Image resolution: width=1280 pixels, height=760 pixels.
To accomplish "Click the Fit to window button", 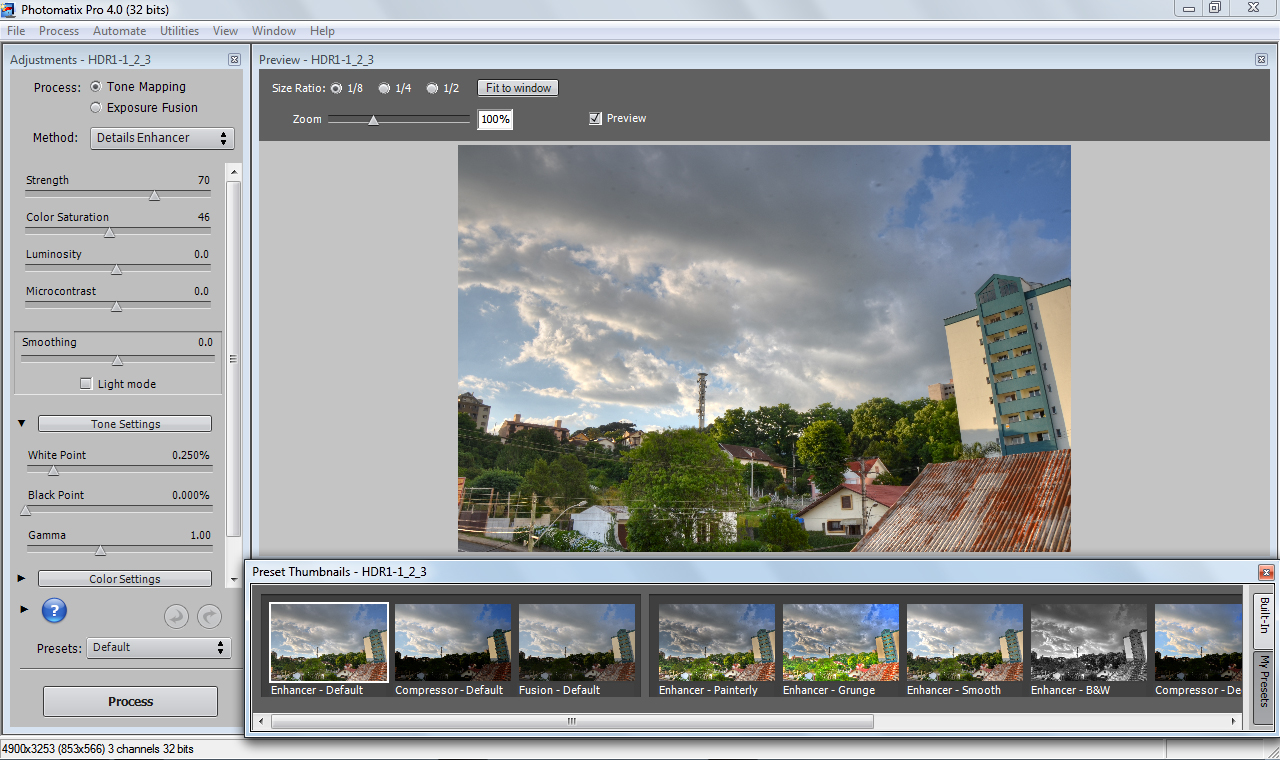I will coord(518,88).
